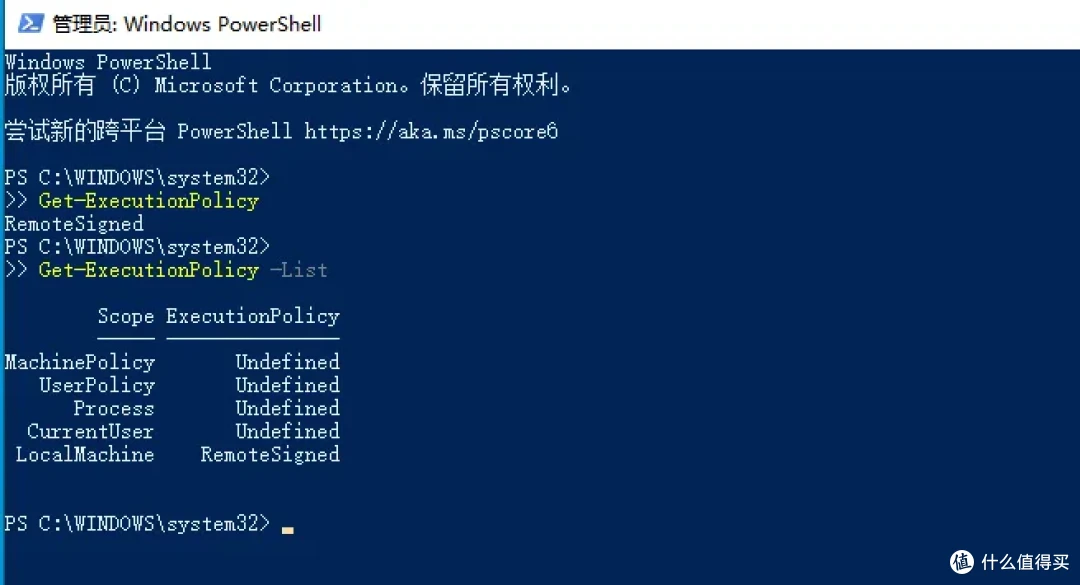
Task: Click RemoteSigned value in LocalMachine row
Action: 270,455
